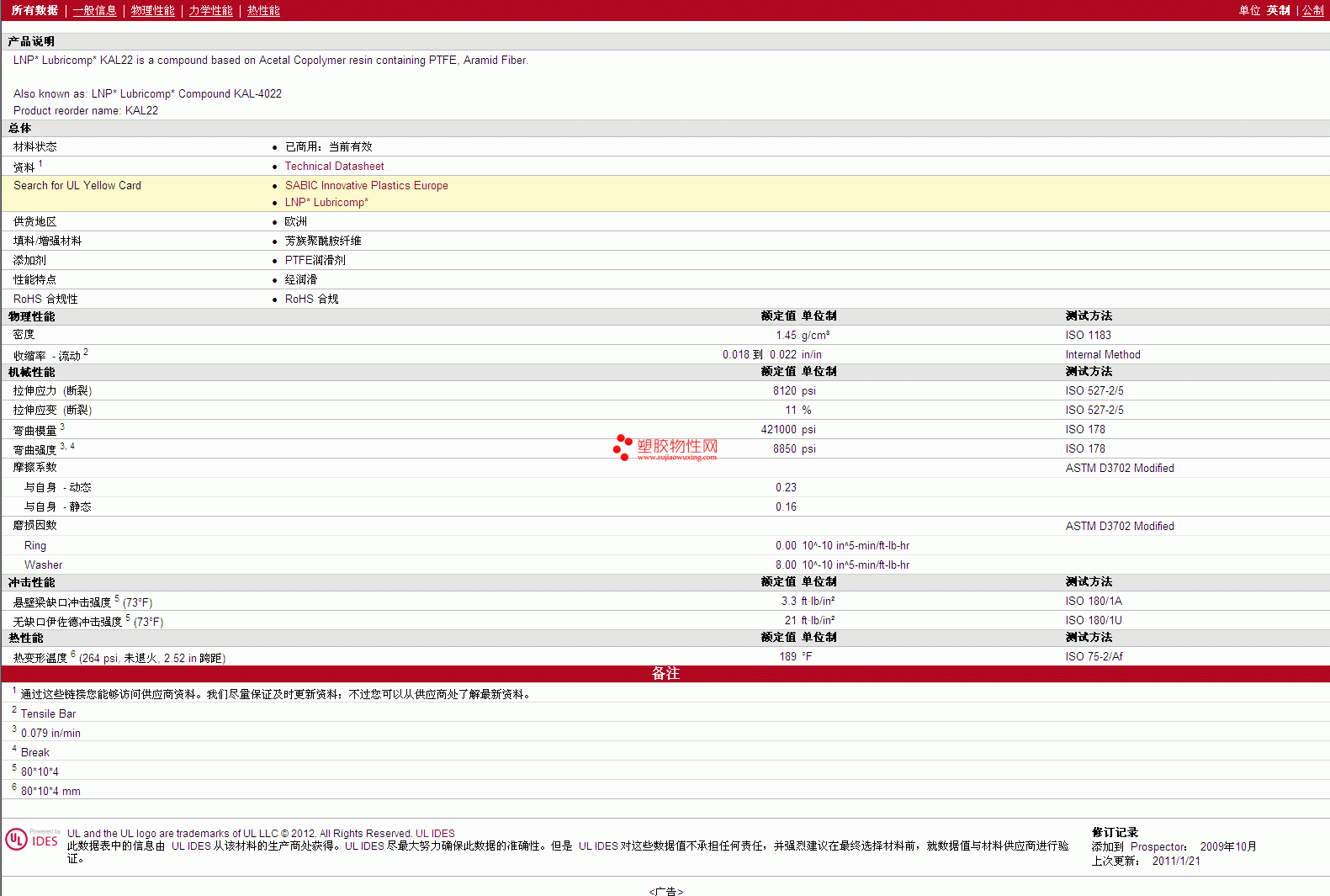Select the 材料状态 row label

[34, 146]
